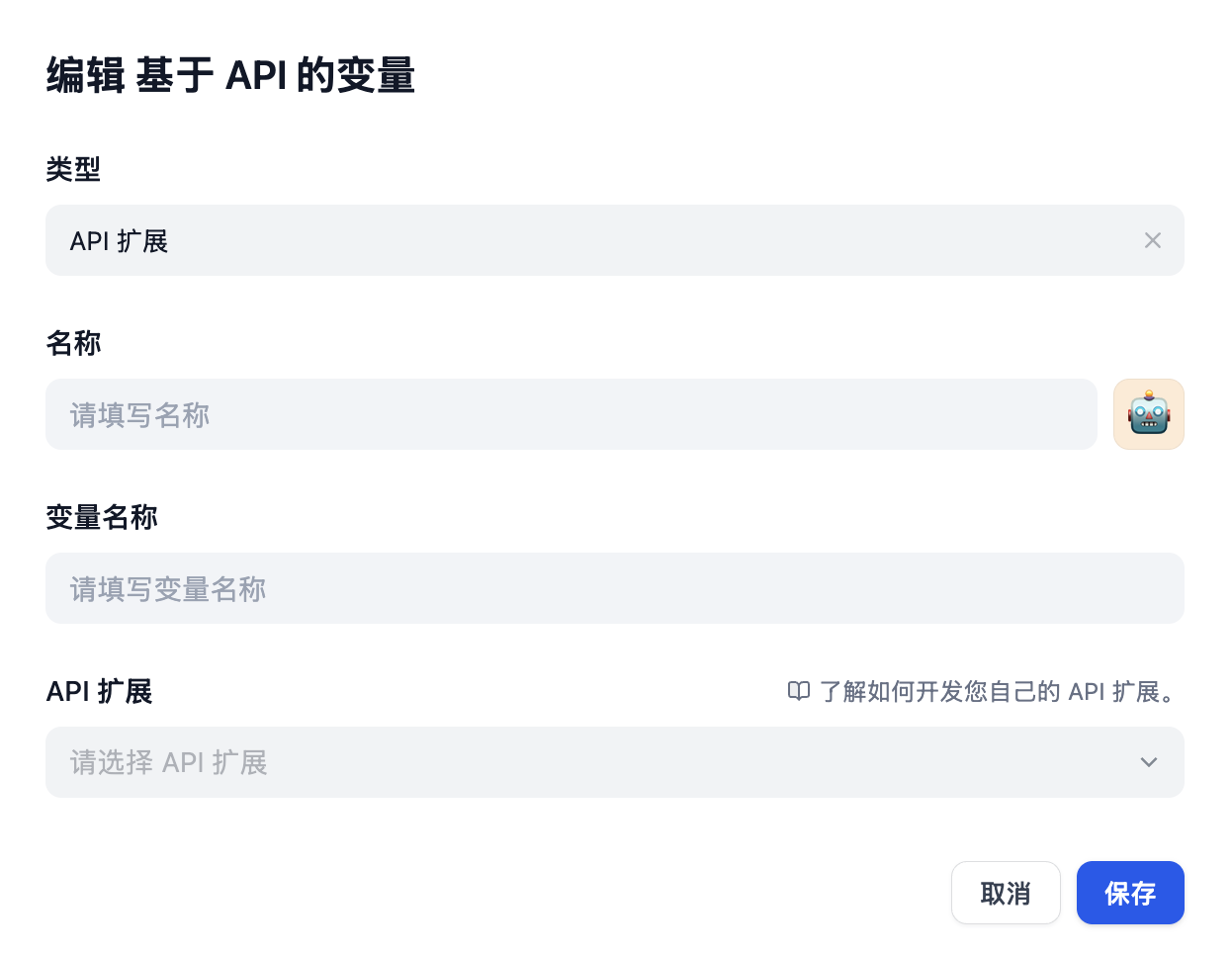Click the 变量名称 field label
Screen dimensions: 1232x953
click(102, 517)
